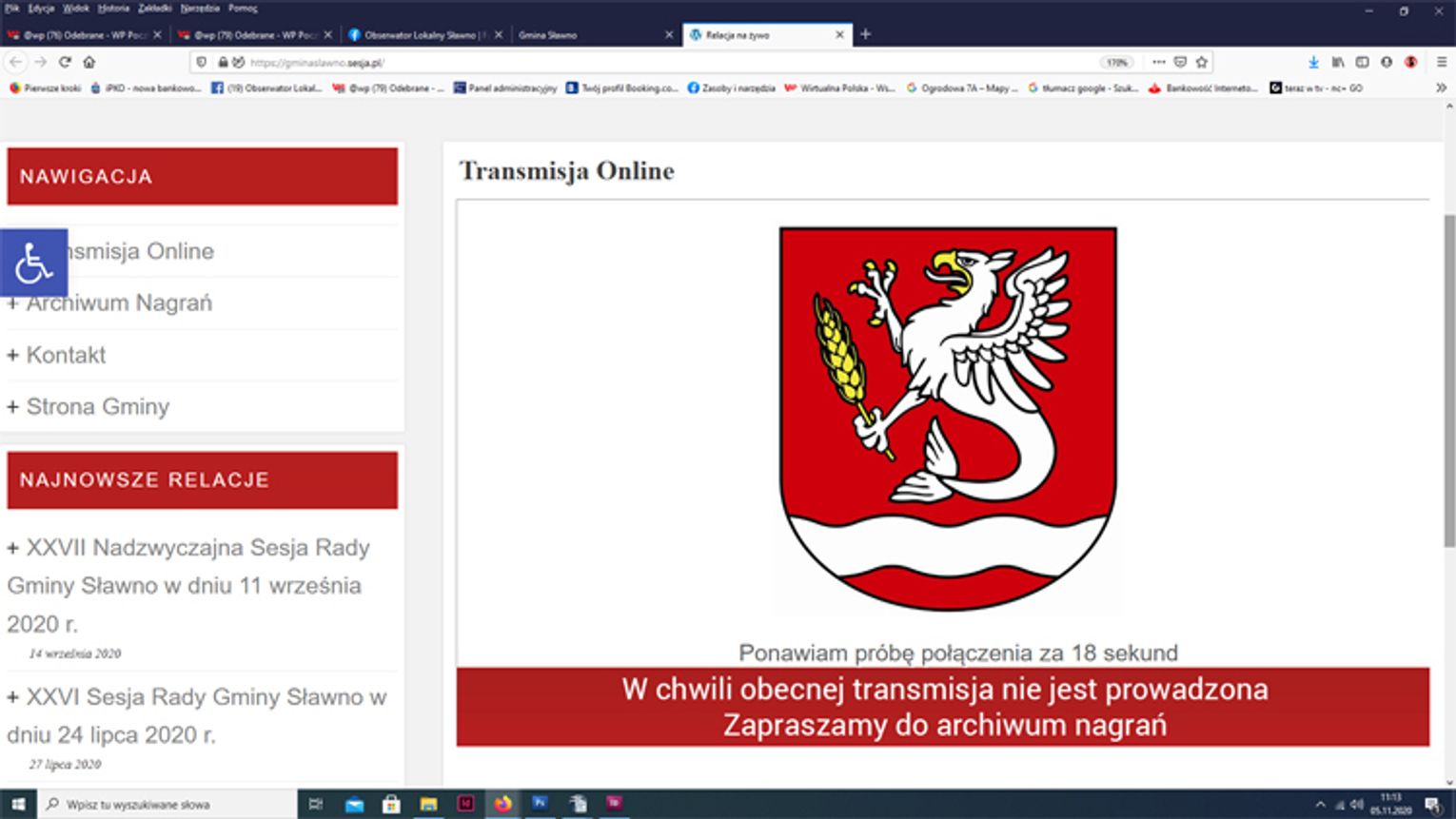
Task: Open the Firefox downloads panel
Action: (1313, 62)
